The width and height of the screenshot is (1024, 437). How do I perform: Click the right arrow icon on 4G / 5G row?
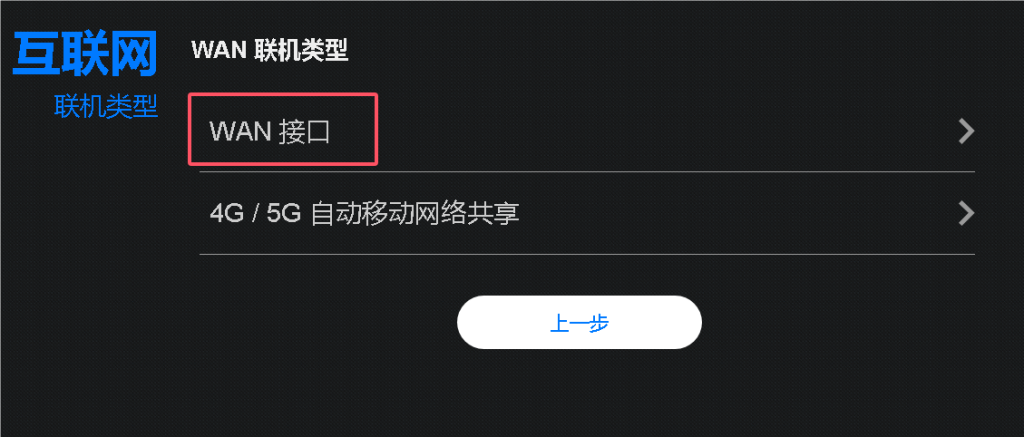pos(966,214)
